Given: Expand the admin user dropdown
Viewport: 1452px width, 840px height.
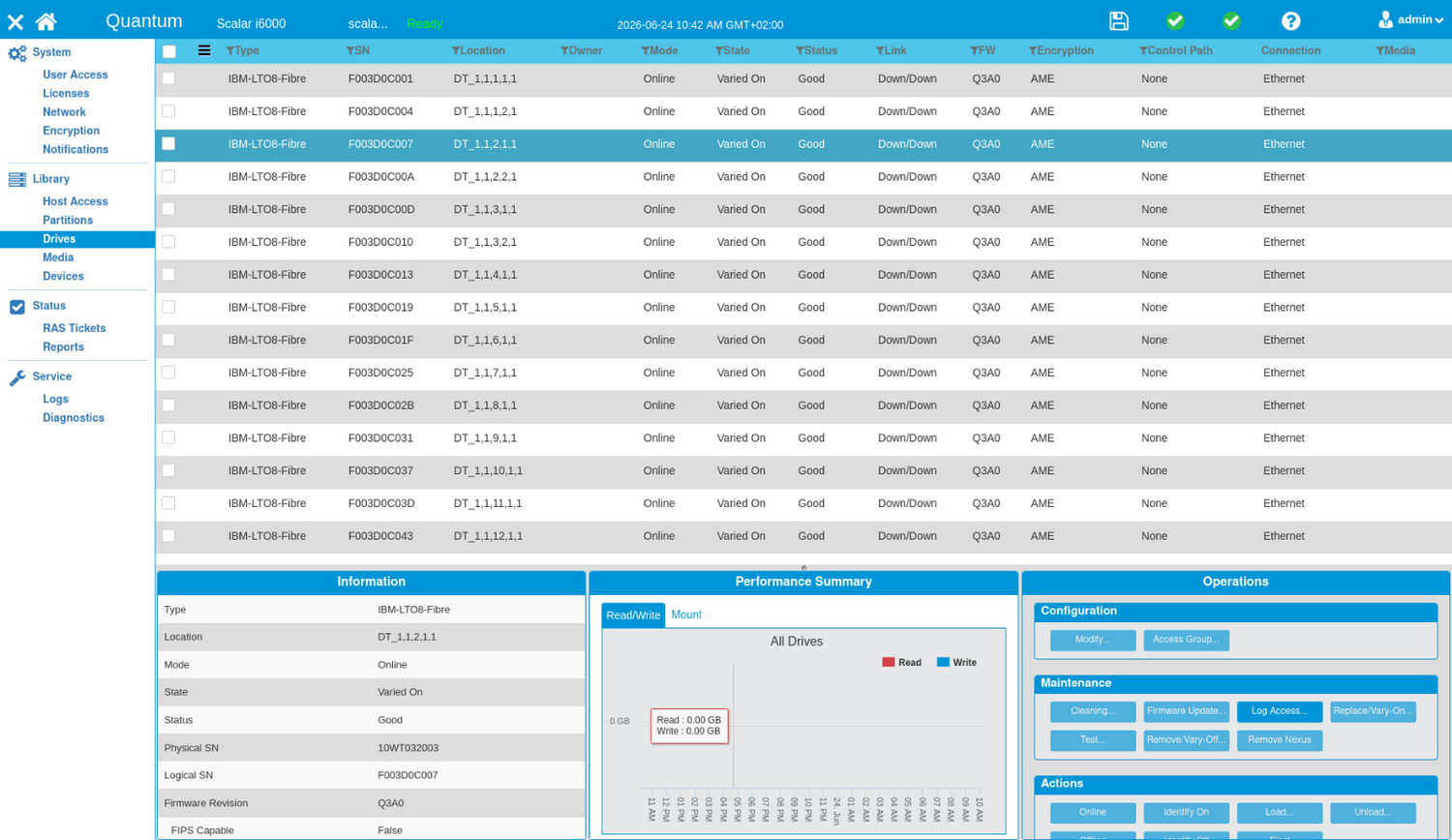Looking at the screenshot, I should click(1411, 19).
